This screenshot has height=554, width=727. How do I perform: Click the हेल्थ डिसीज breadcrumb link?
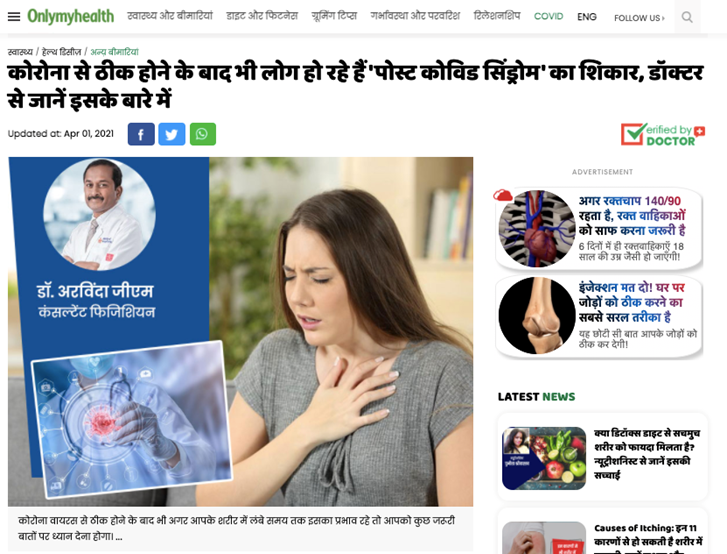(x=61, y=52)
